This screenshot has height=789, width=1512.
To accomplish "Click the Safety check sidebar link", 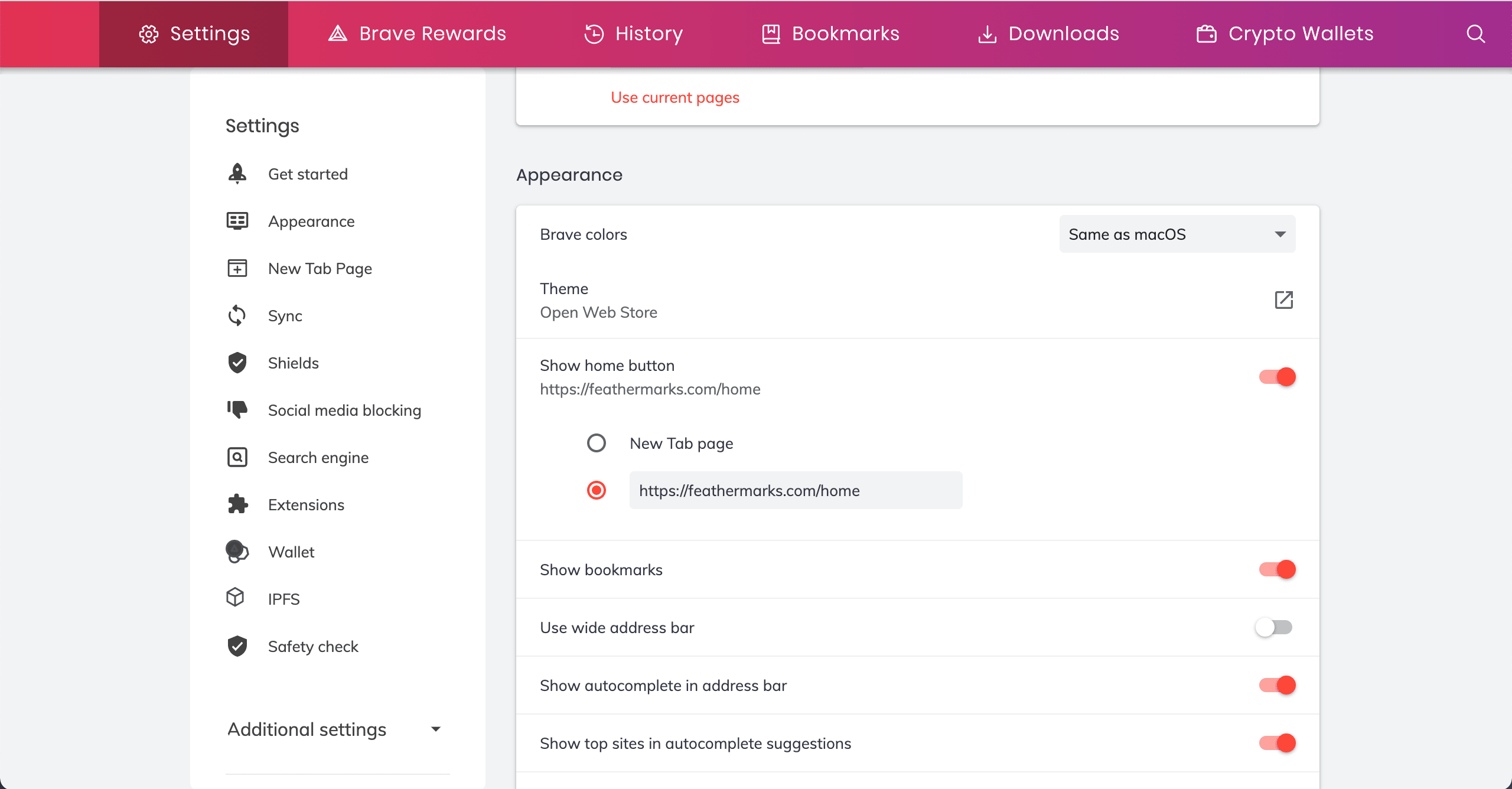I will tap(312, 646).
